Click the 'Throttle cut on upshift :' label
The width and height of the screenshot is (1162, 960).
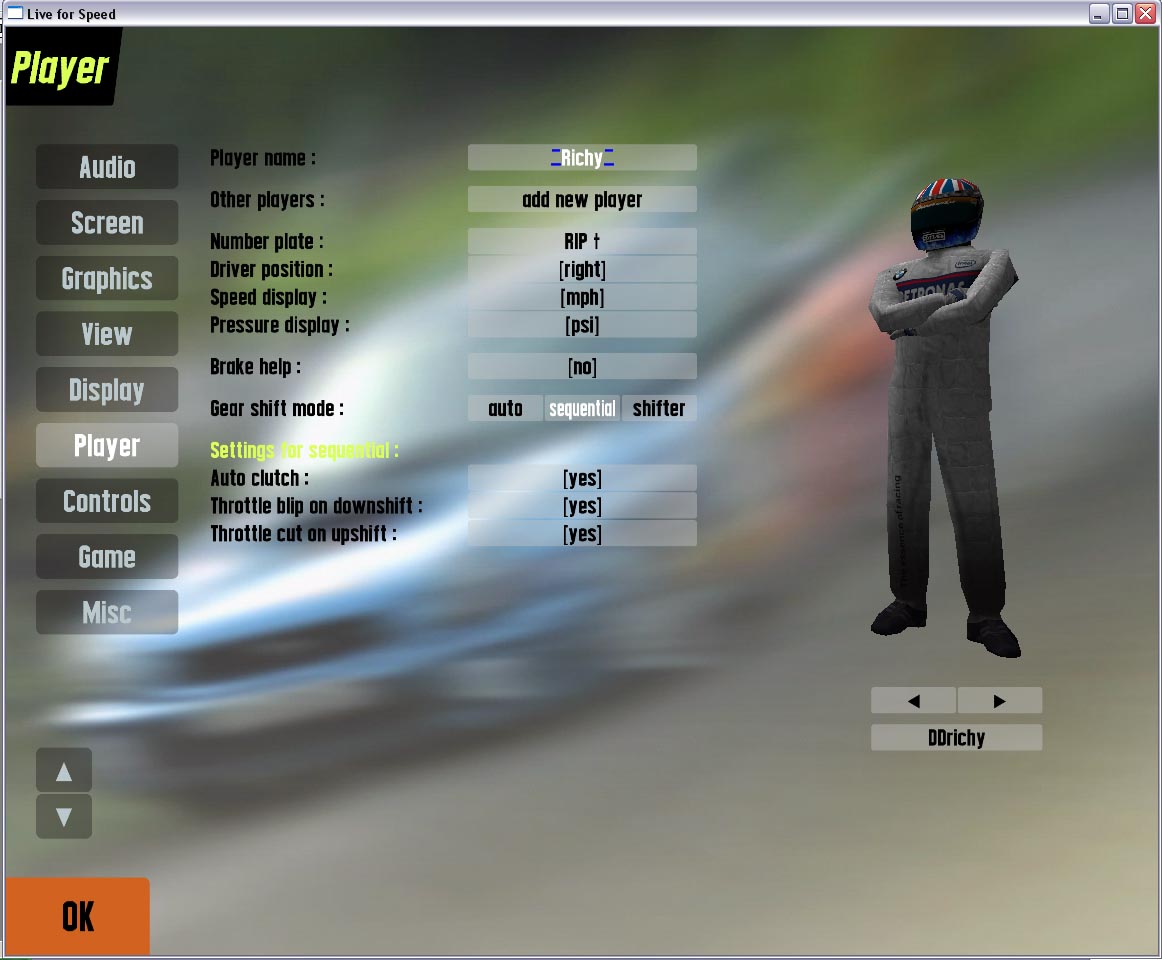pyautogui.click(x=303, y=534)
